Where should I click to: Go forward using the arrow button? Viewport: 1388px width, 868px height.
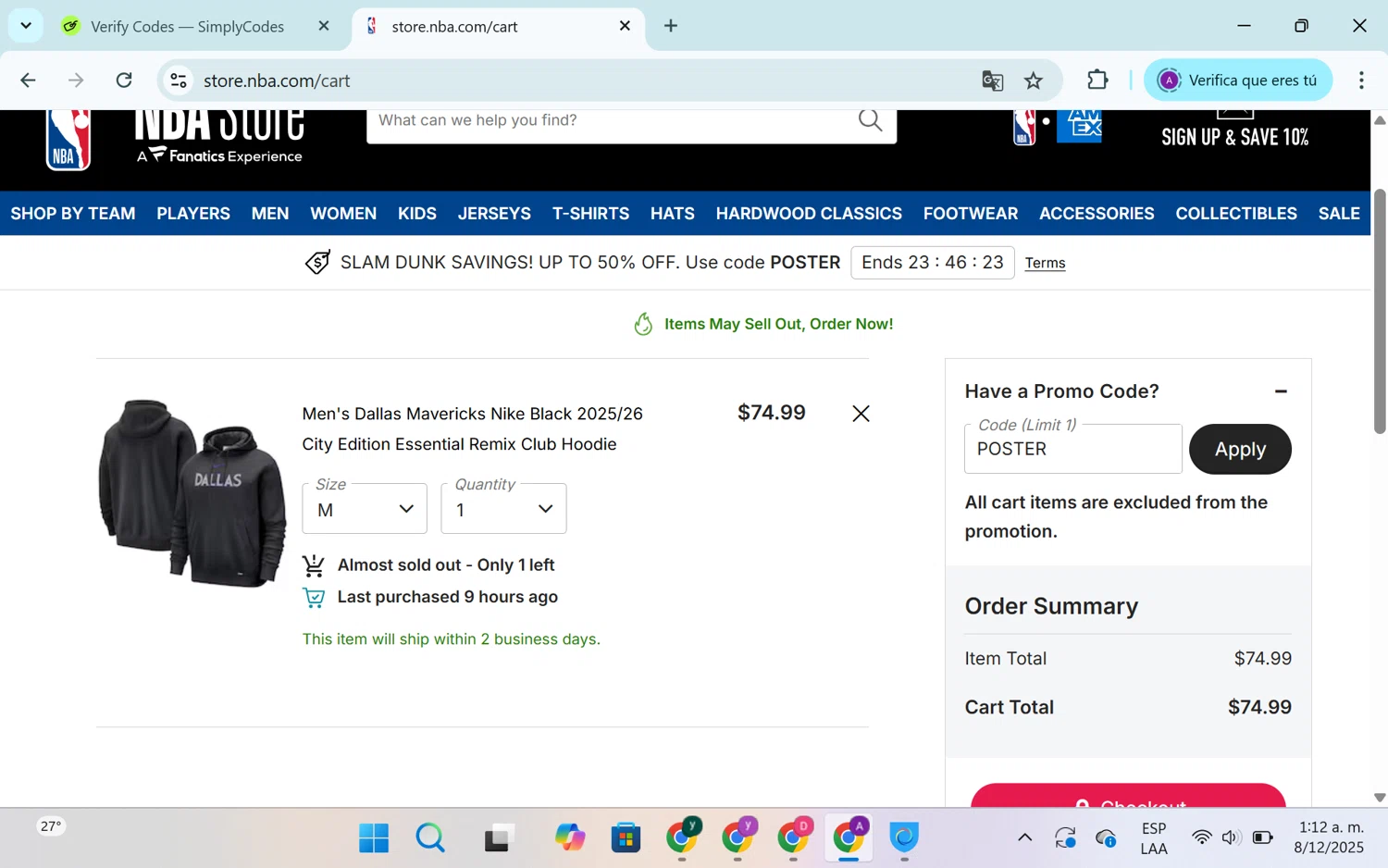[x=76, y=81]
